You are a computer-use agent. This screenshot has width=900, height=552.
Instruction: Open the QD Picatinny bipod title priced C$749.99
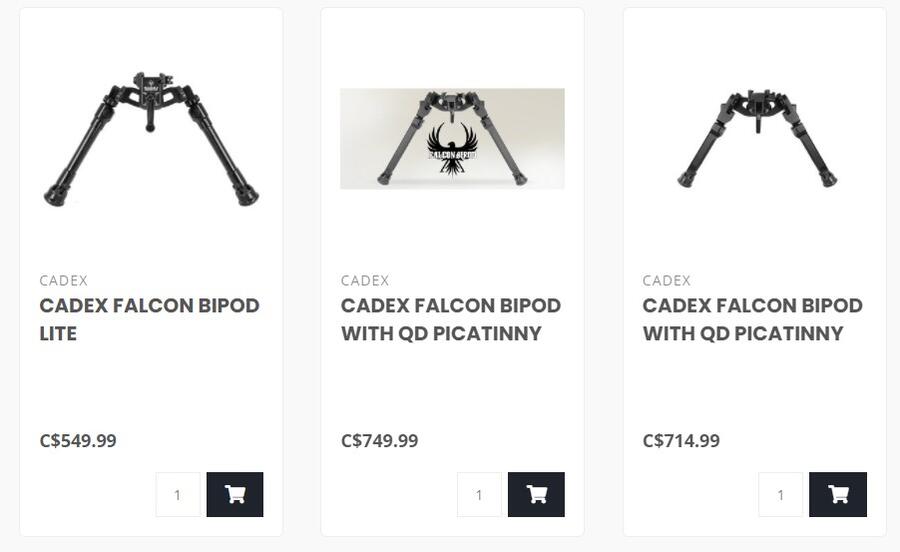(450, 319)
